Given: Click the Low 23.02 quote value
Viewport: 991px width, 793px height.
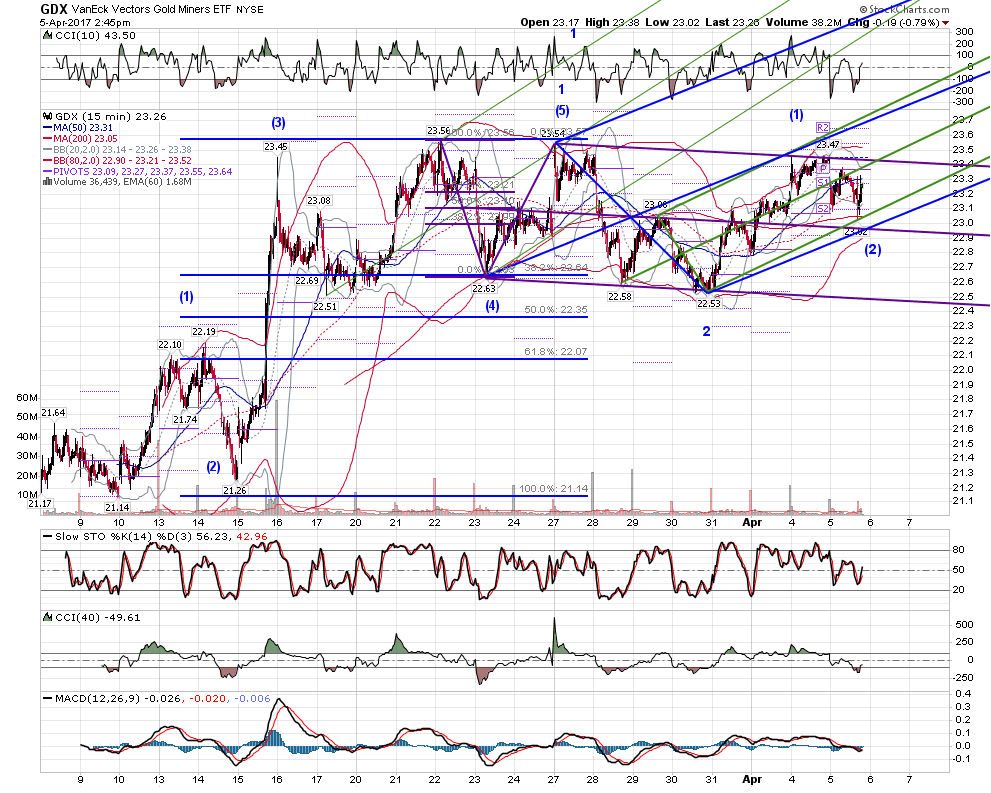Looking at the screenshot, I should (x=672, y=22).
